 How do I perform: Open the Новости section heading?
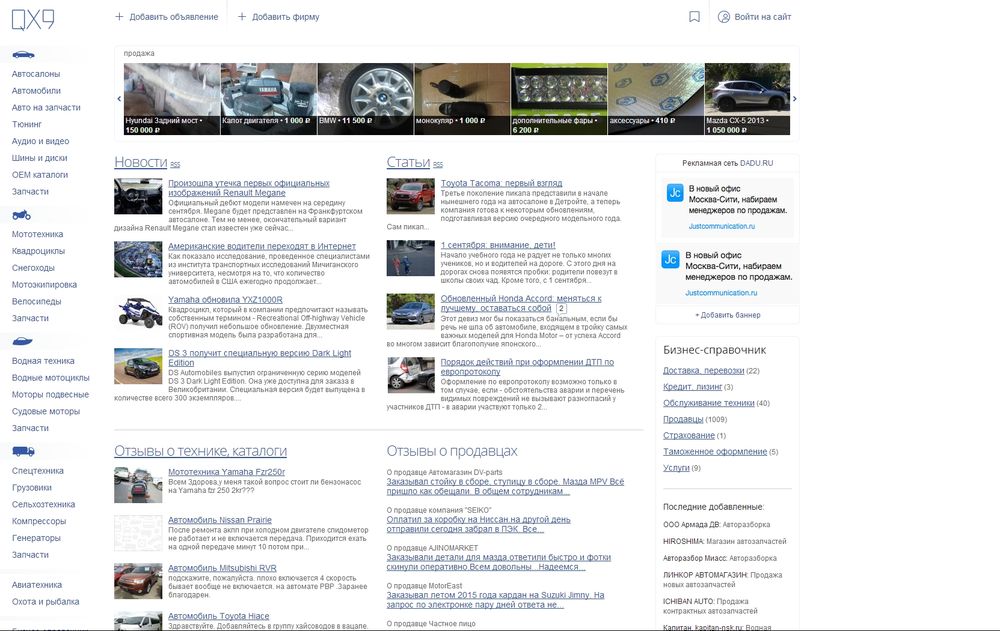(140, 162)
